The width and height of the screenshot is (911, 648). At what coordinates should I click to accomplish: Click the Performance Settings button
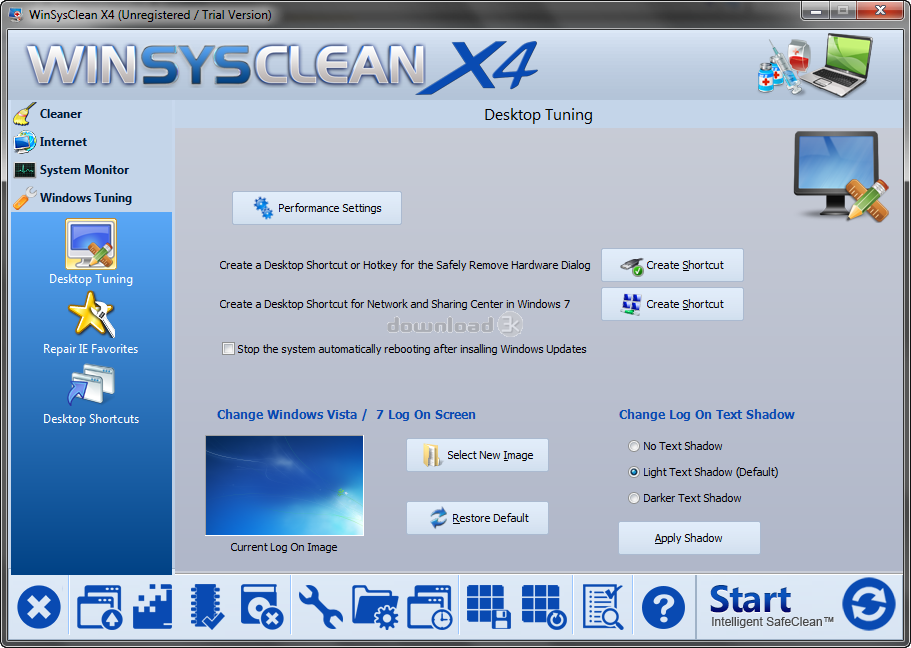click(x=317, y=208)
